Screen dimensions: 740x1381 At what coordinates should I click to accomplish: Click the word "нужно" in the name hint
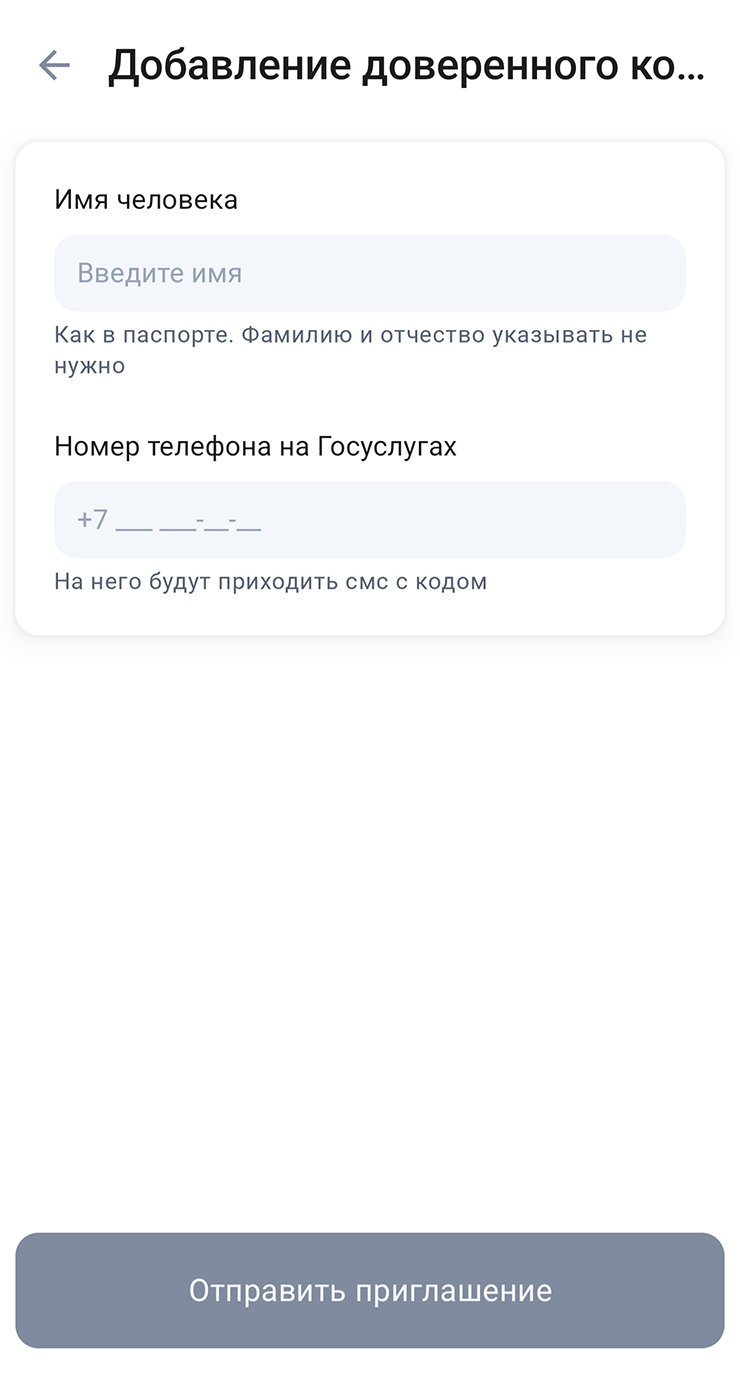[90, 366]
